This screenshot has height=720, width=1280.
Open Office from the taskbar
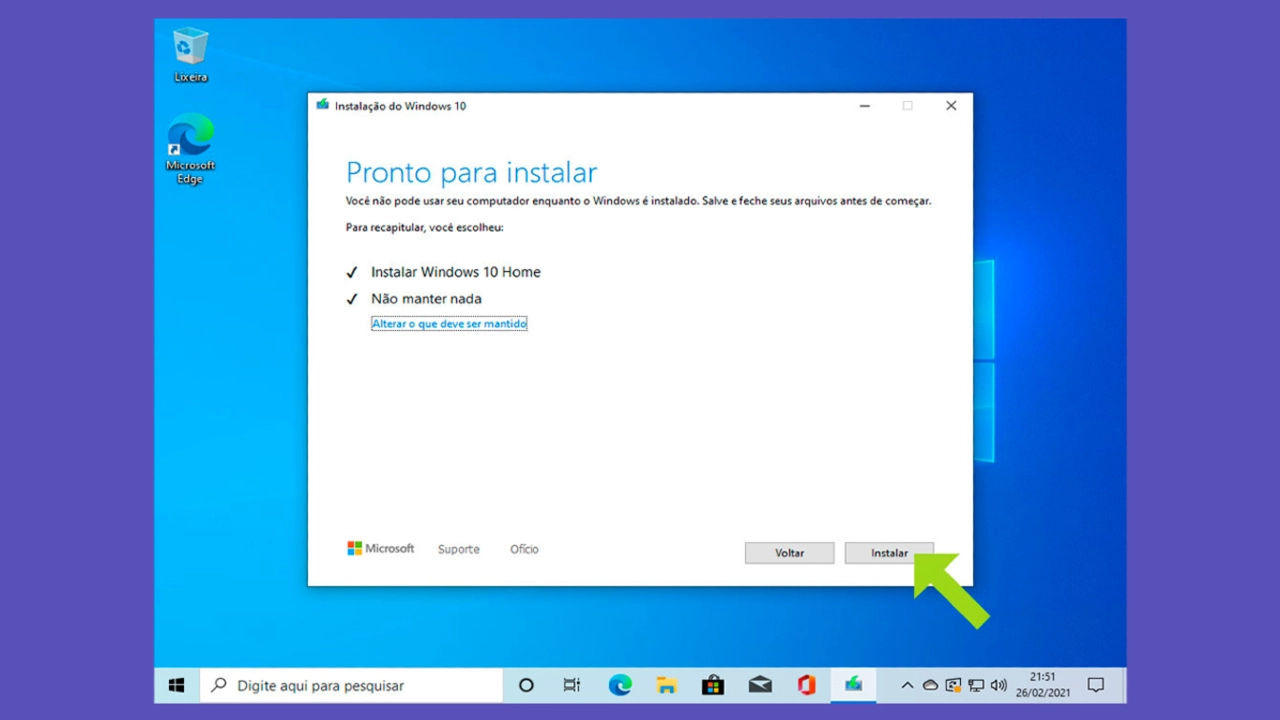coord(806,685)
